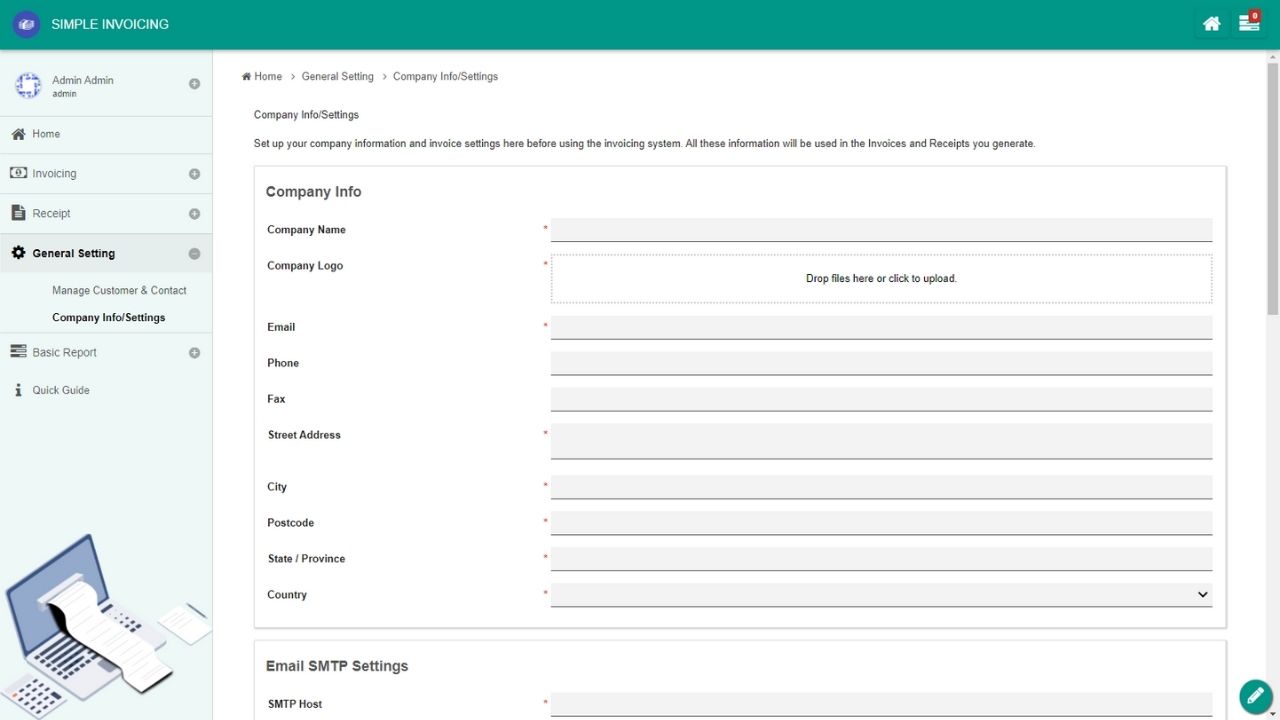The image size is (1280, 720).
Task: Open Manage Customer & Contact menu item
Action: [119, 290]
